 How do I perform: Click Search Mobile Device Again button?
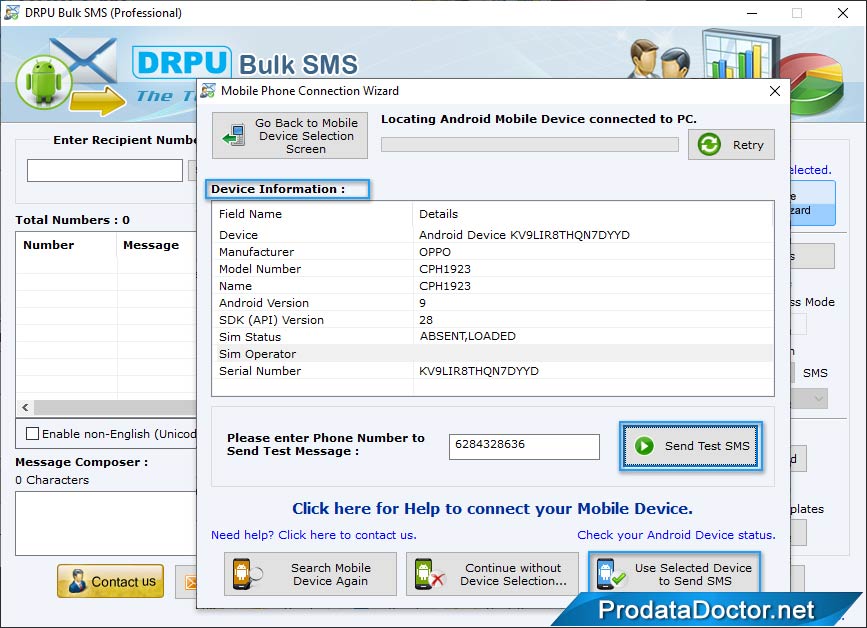coord(310,574)
